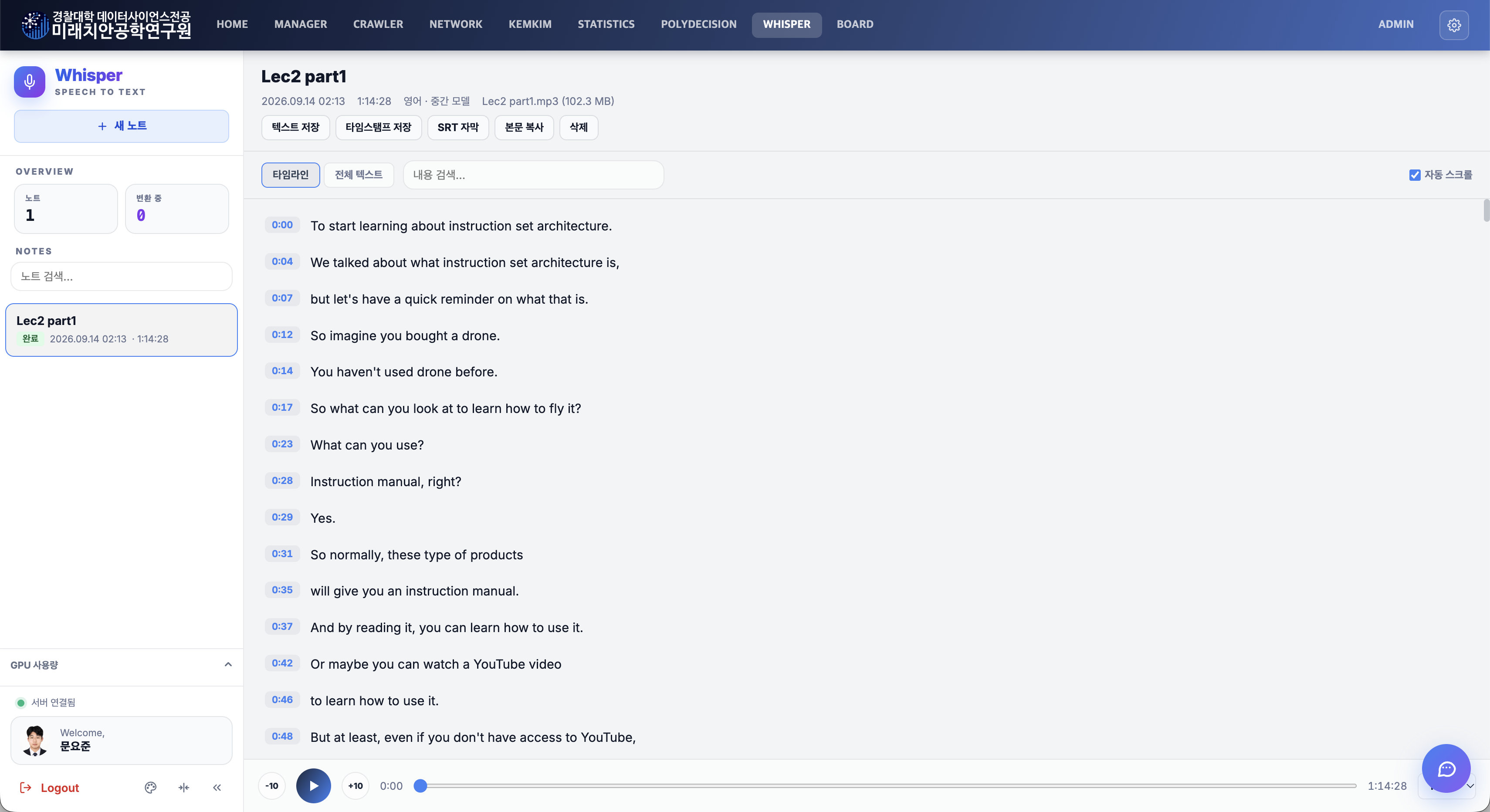Click the compact width icon near Logout
Viewport: 1490px width, 812px height.
tap(184, 787)
